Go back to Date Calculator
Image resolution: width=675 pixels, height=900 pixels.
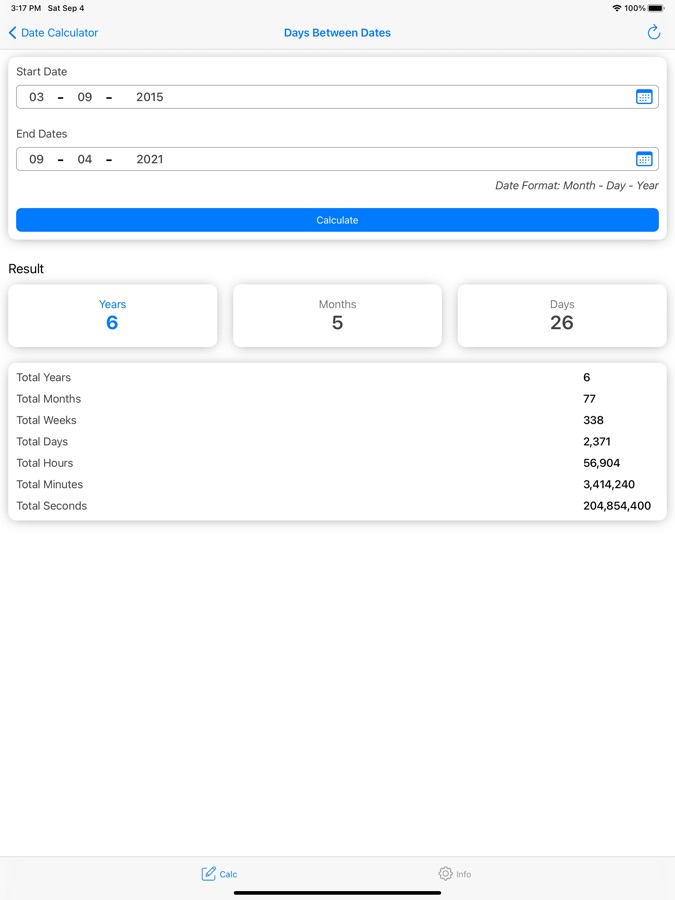click(x=58, y=33)
